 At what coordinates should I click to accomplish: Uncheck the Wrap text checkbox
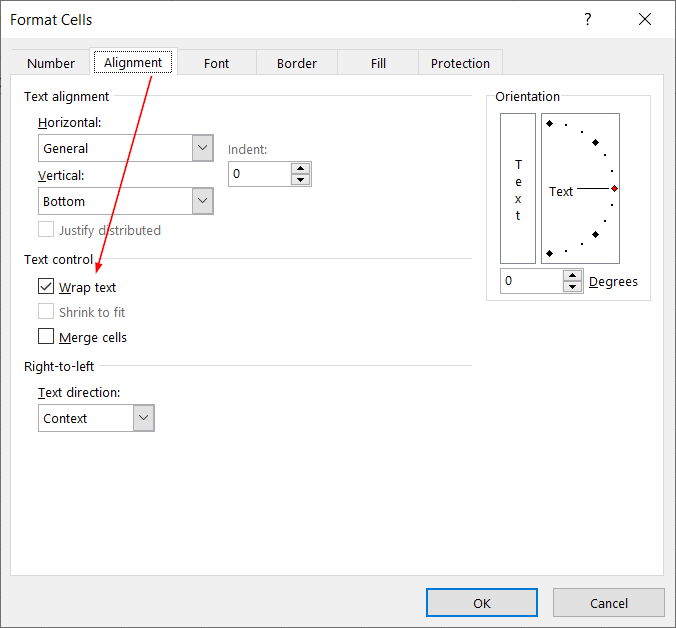point(46,286)
